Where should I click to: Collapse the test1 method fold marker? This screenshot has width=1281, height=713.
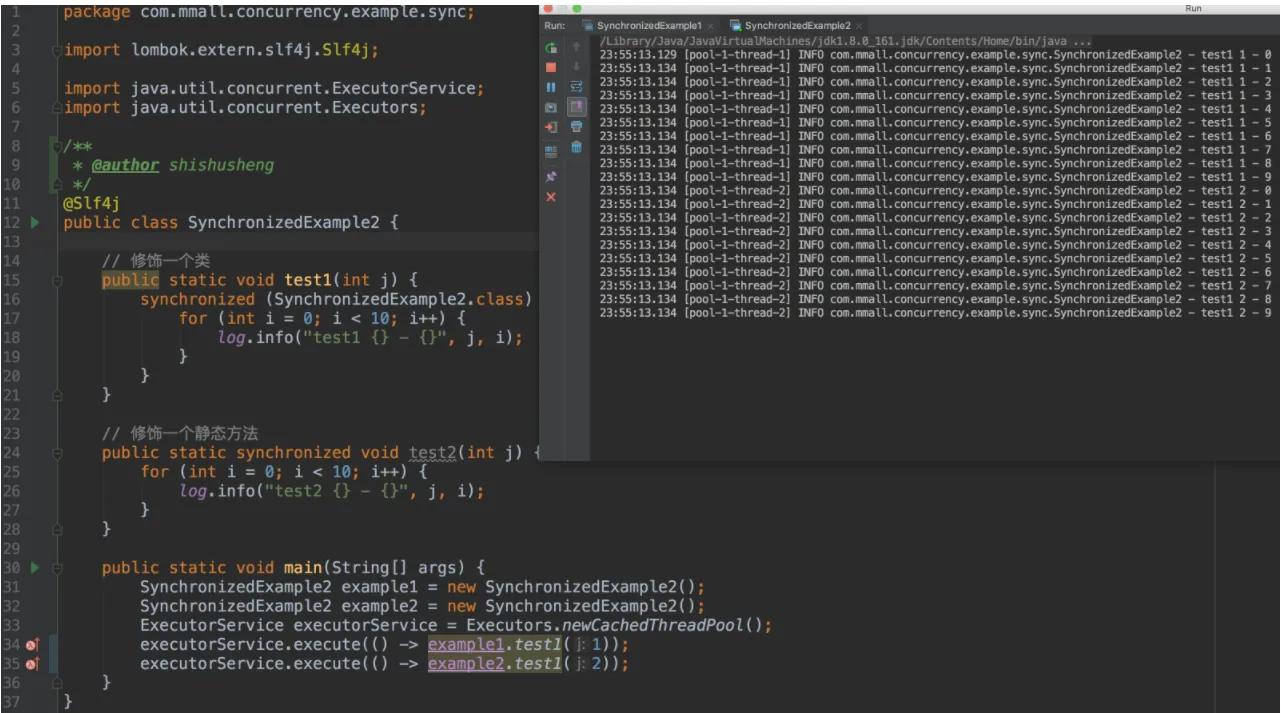tap(56, 281)
